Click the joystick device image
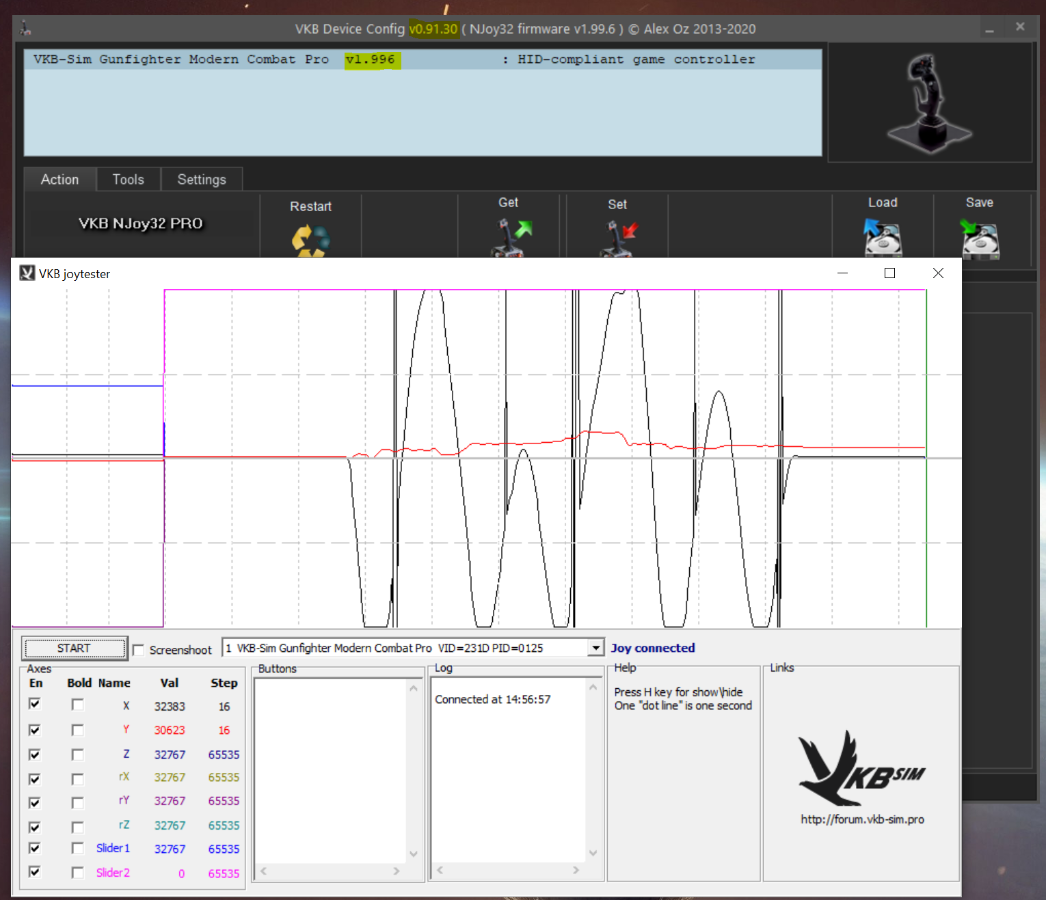Image resolution: width=1046 pixels, height=900 pixels. pos(929,103)
